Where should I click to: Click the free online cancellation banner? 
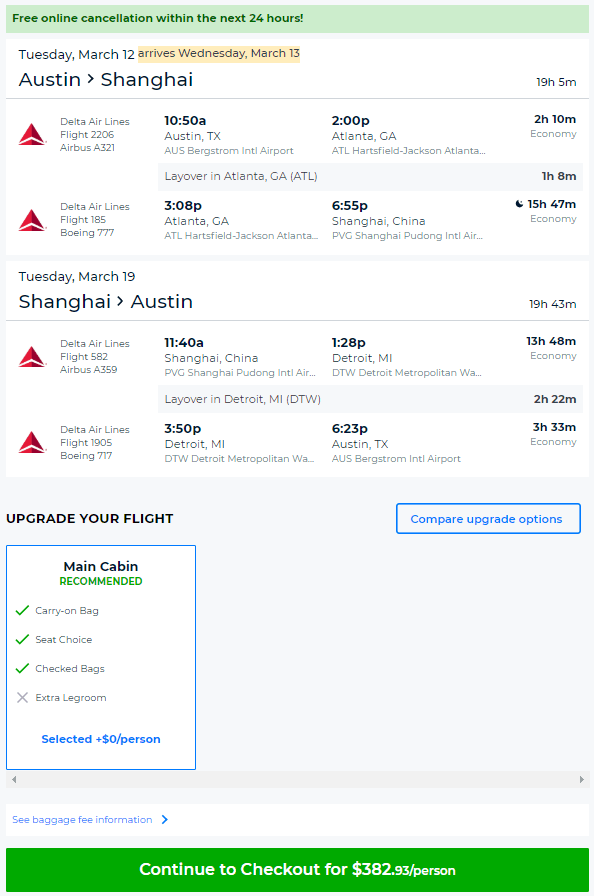tap(298, 18)
